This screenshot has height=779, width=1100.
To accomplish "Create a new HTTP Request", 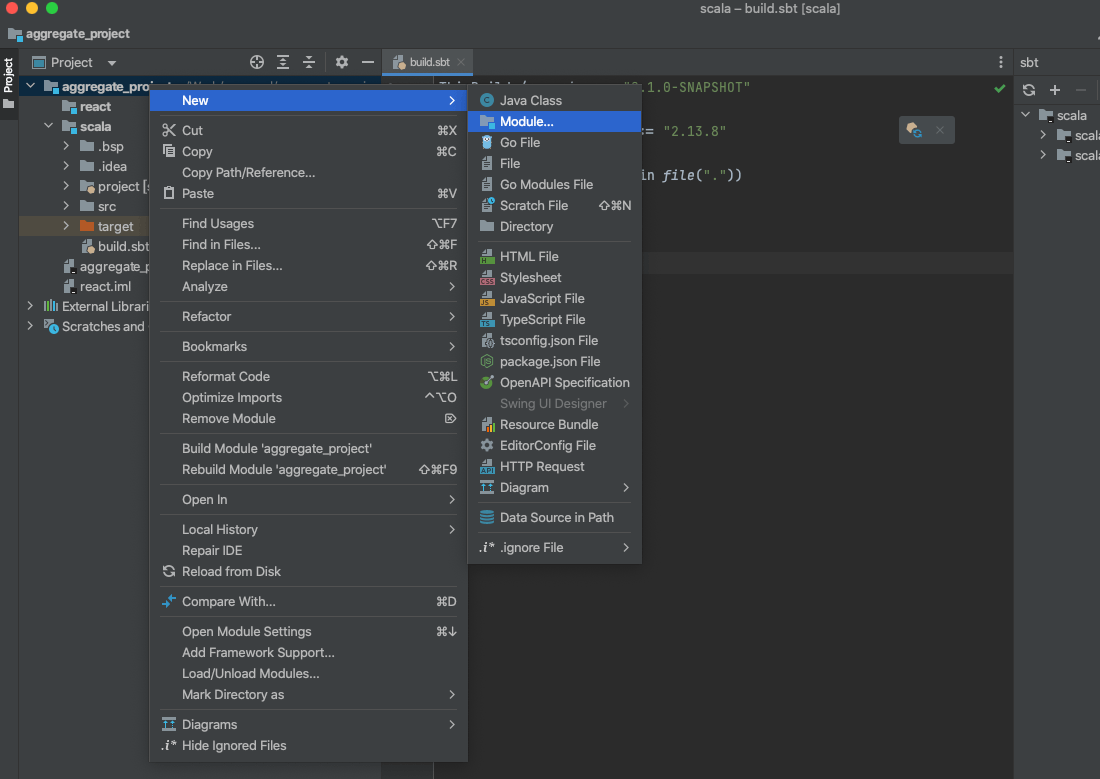I will pos(555,467).
